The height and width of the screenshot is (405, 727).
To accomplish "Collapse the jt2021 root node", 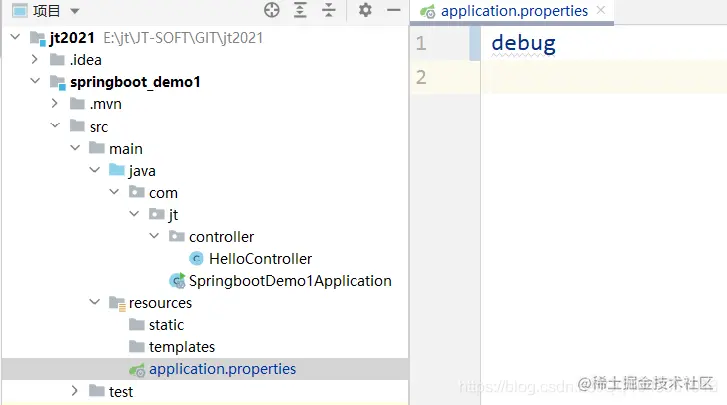I will [x=15, y=37].
